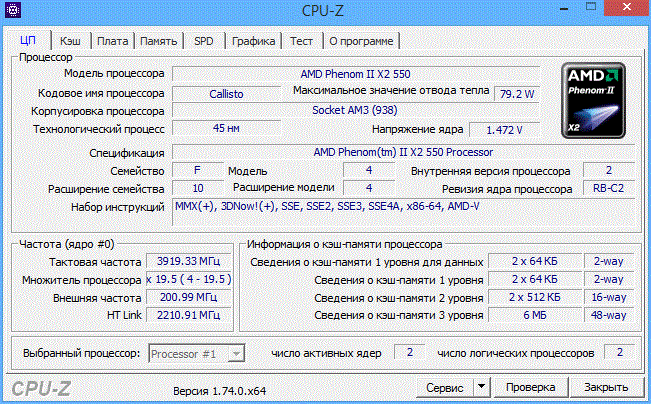Select the AMD Phenom II X2 550 model field
The height and width of the screenshot is (404, 651).
pos(356,74)
